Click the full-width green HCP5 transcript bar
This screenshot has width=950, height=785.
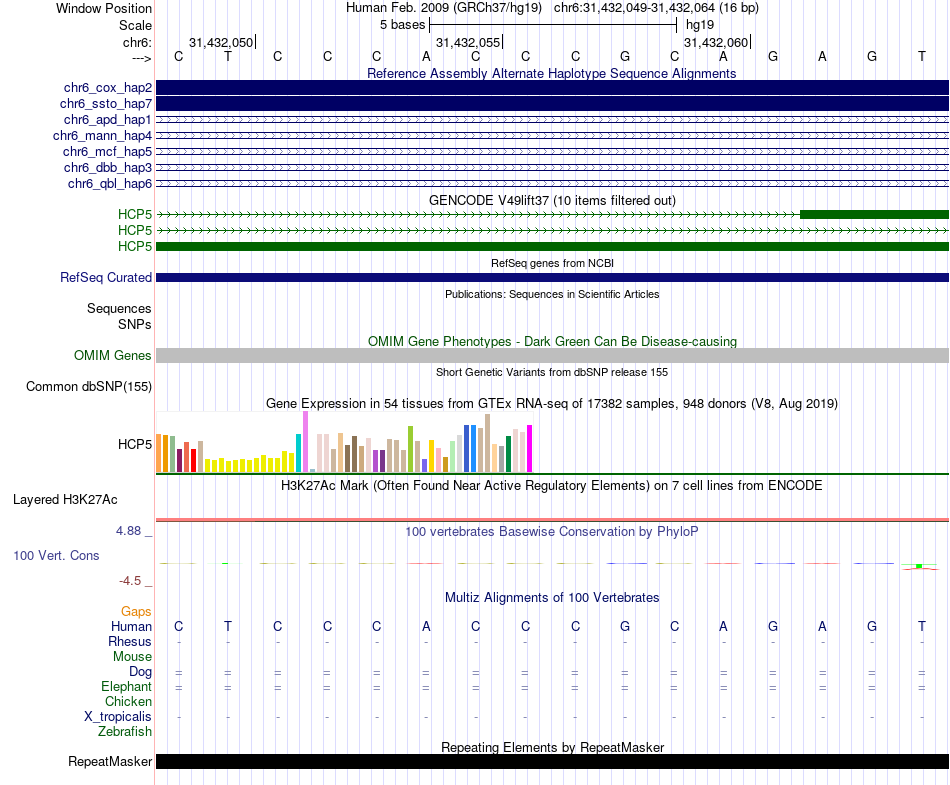[x=552, y=247]
